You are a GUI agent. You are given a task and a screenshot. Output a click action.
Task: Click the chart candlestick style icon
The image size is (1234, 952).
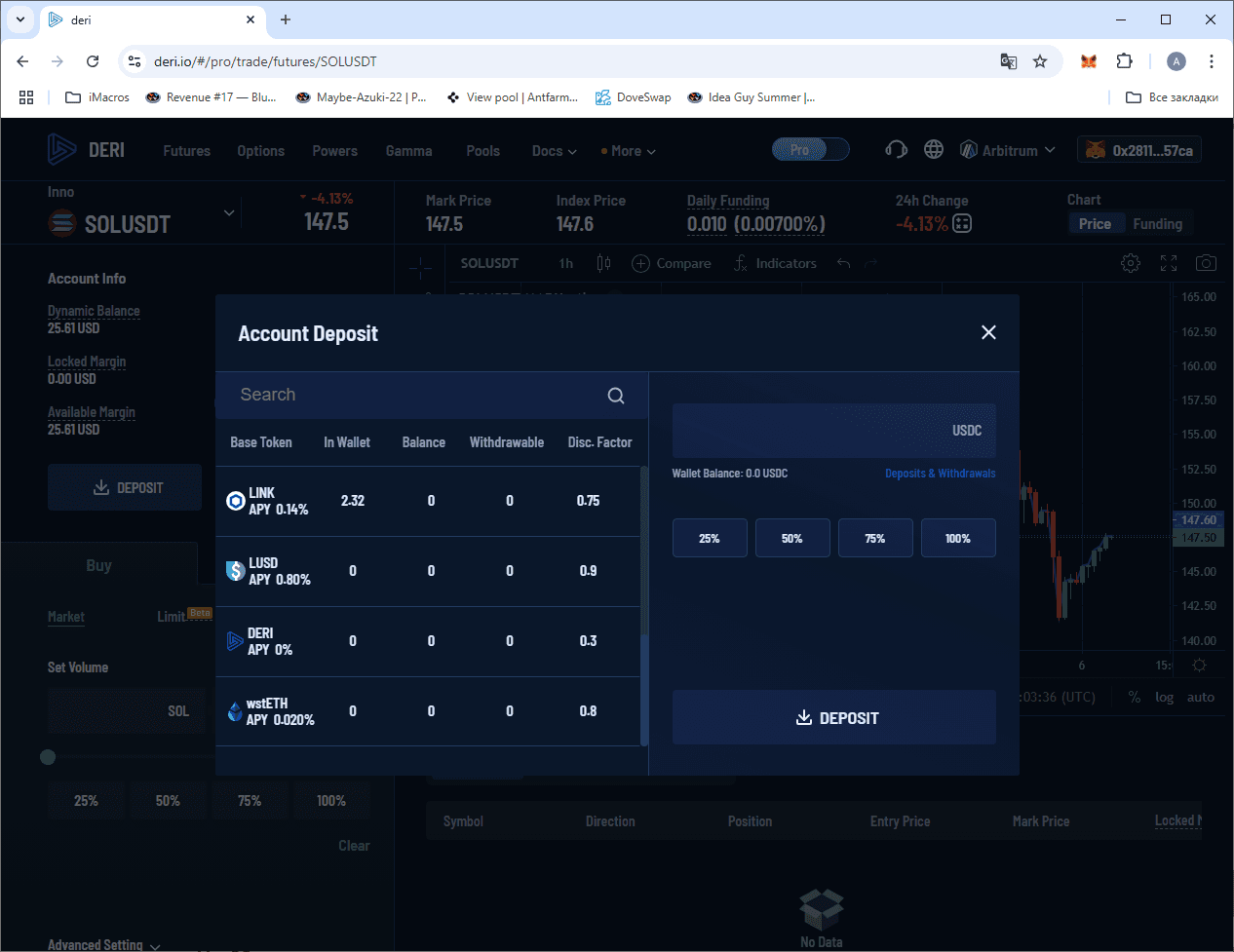603,263
